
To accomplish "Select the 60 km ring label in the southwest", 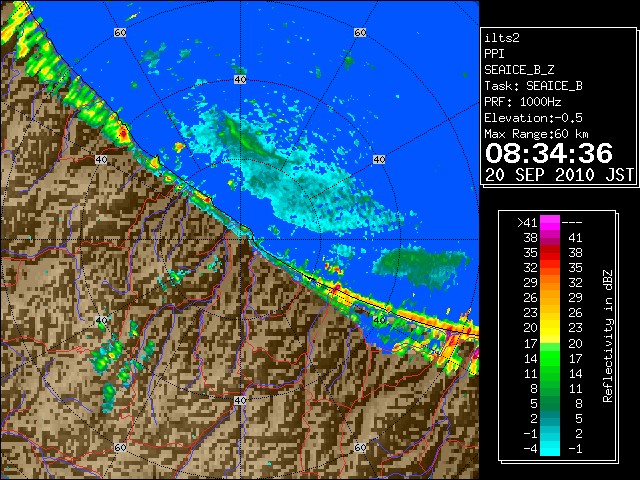I will tap(120, 448).
